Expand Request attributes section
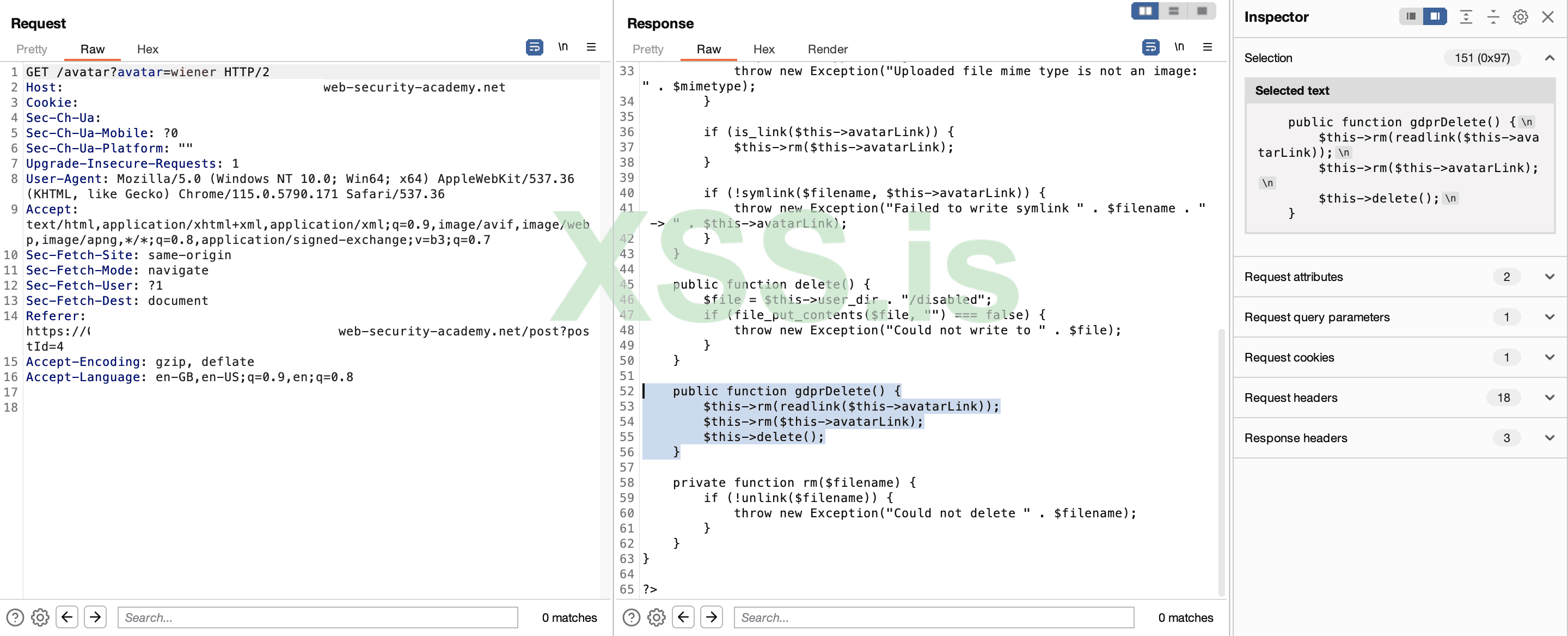 [x=1549, y=277]
